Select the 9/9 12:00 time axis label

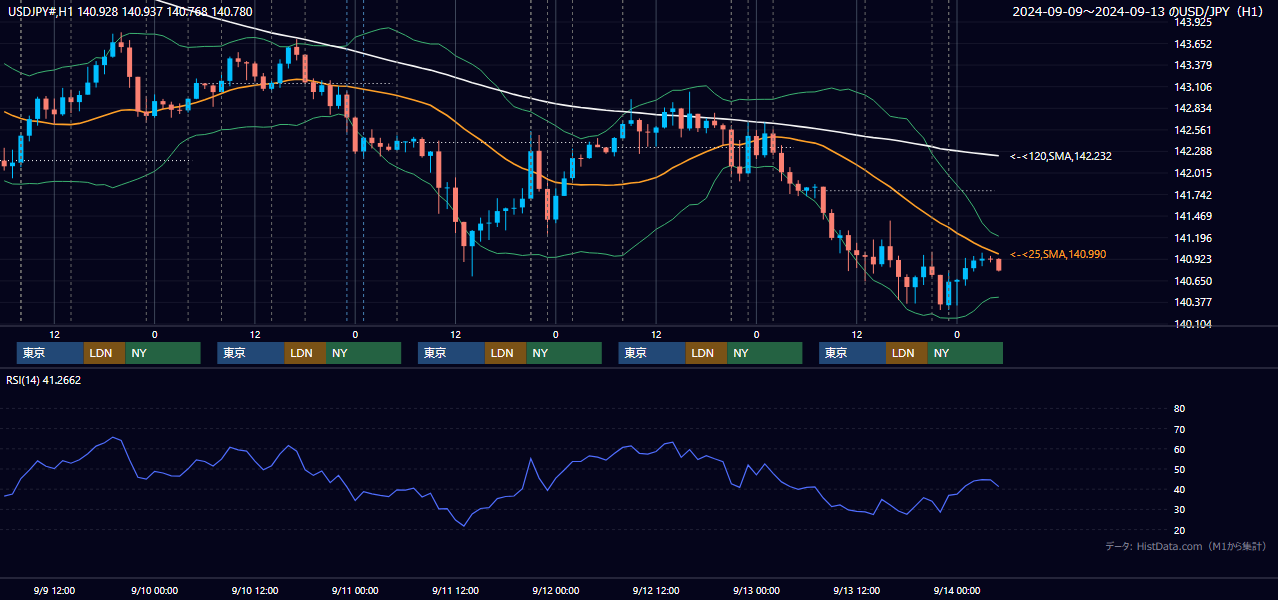point(55,590)
